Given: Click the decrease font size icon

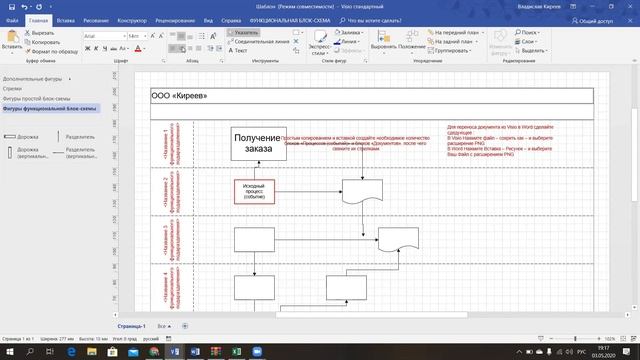Looking at the screenshot, I should (x=161, y=36).
